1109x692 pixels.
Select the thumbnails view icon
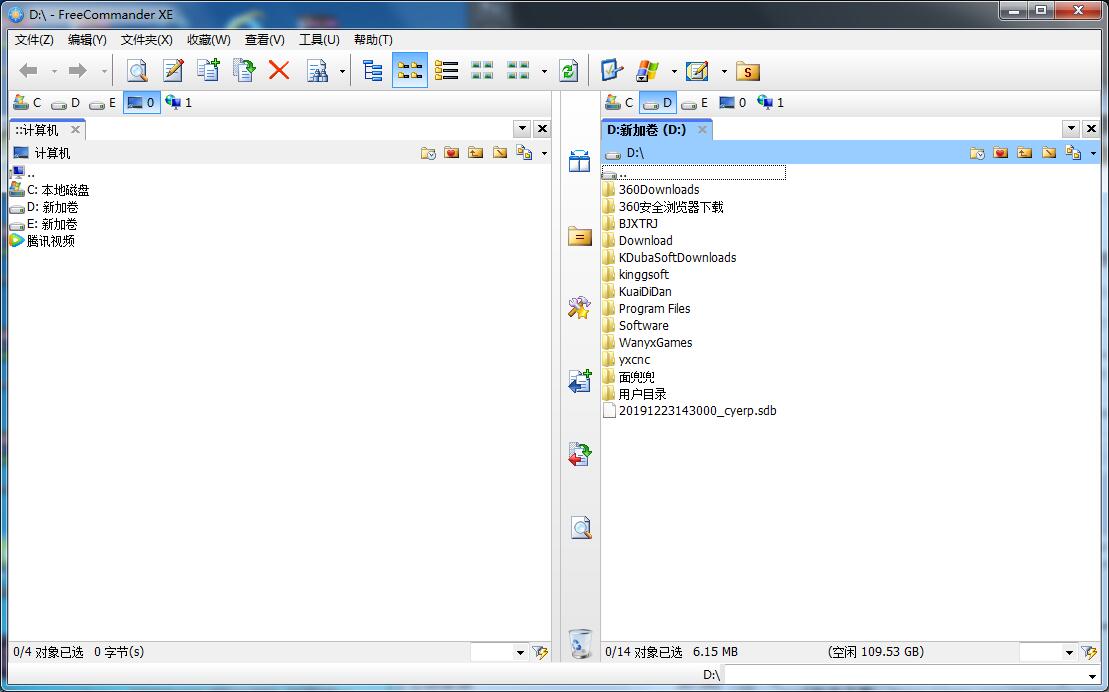point(518,71)
